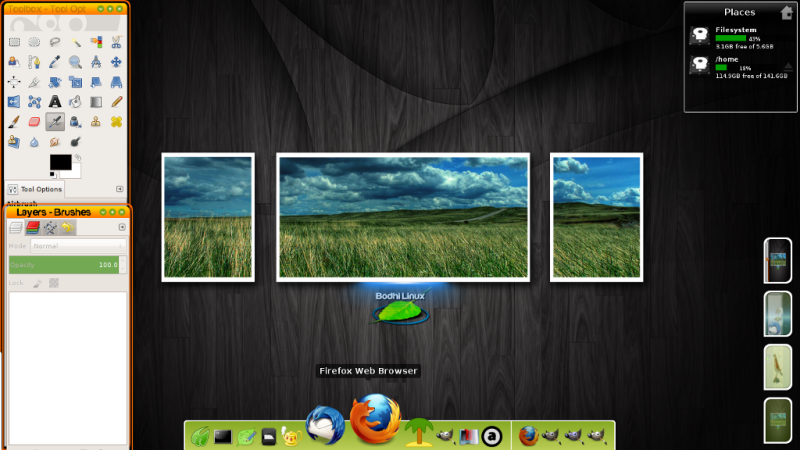Select the Scissors Select tool
The height and width of the screenshot is (450, 800).
point(116,42)
